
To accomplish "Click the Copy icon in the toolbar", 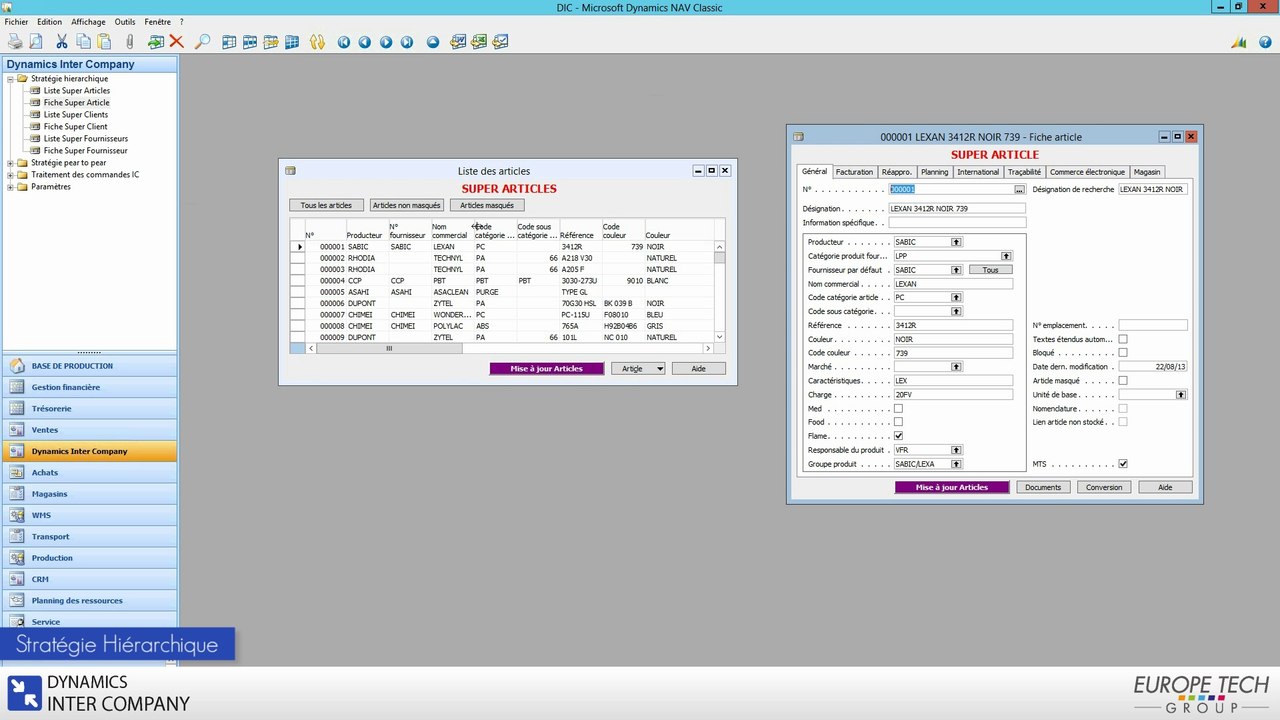I will [x=83, y=42].
